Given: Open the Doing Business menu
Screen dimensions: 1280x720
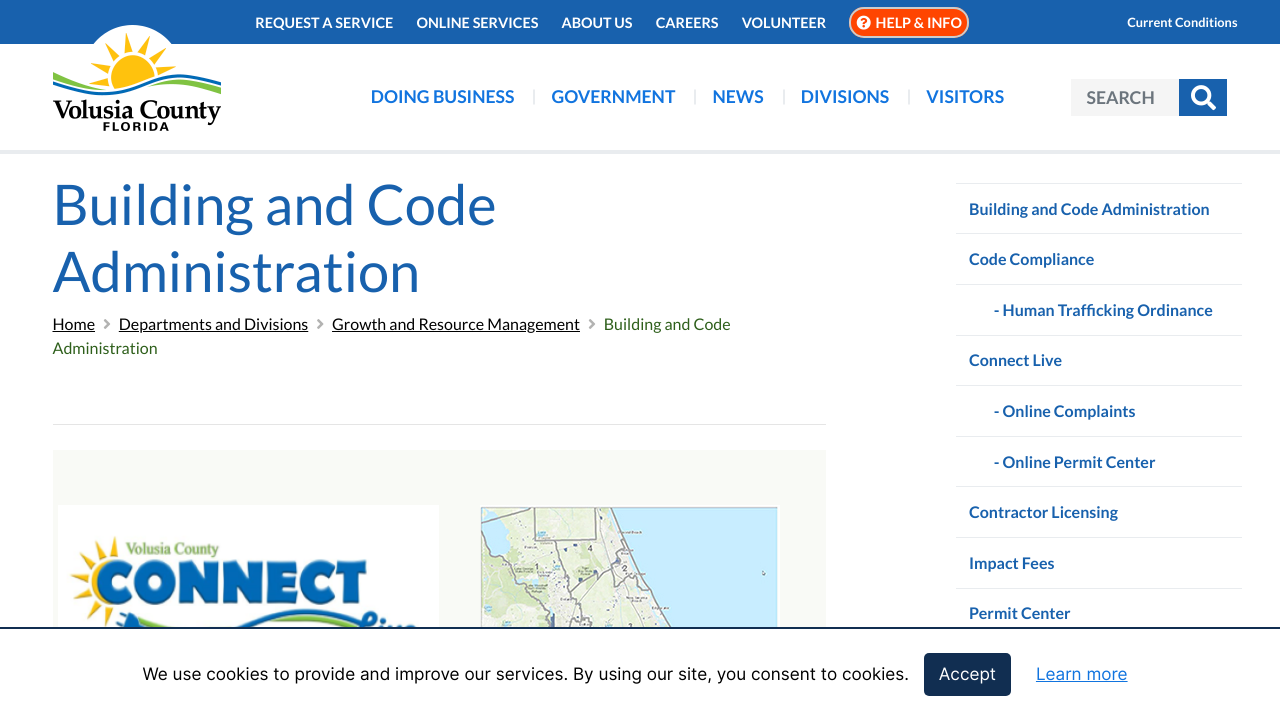Looking at the screenshot, I should tap(442, 97).
